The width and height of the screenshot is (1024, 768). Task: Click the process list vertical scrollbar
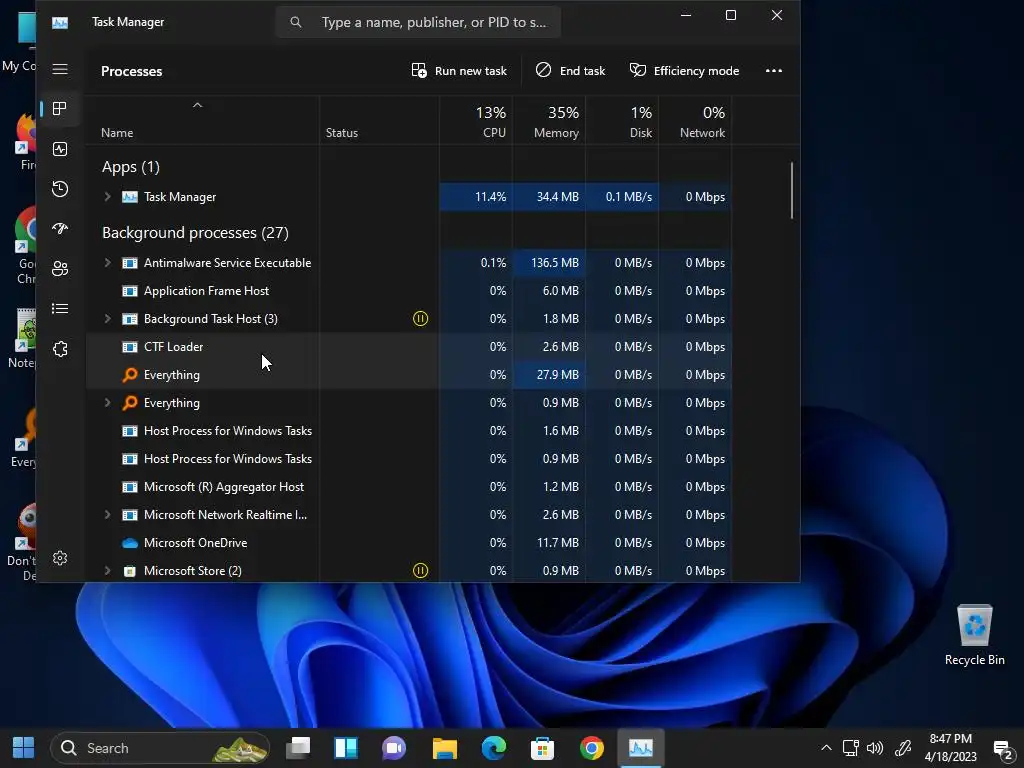tap(792, 191)
